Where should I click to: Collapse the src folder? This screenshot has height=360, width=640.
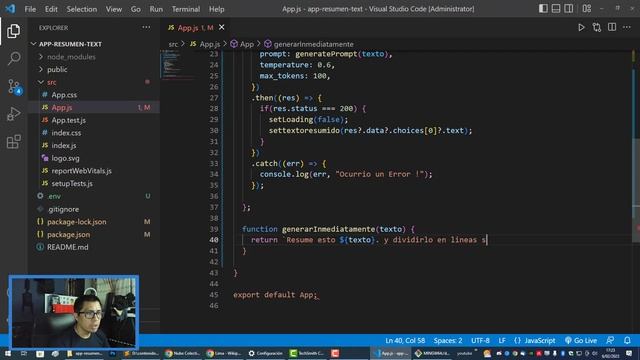click(x=94, y=82)
